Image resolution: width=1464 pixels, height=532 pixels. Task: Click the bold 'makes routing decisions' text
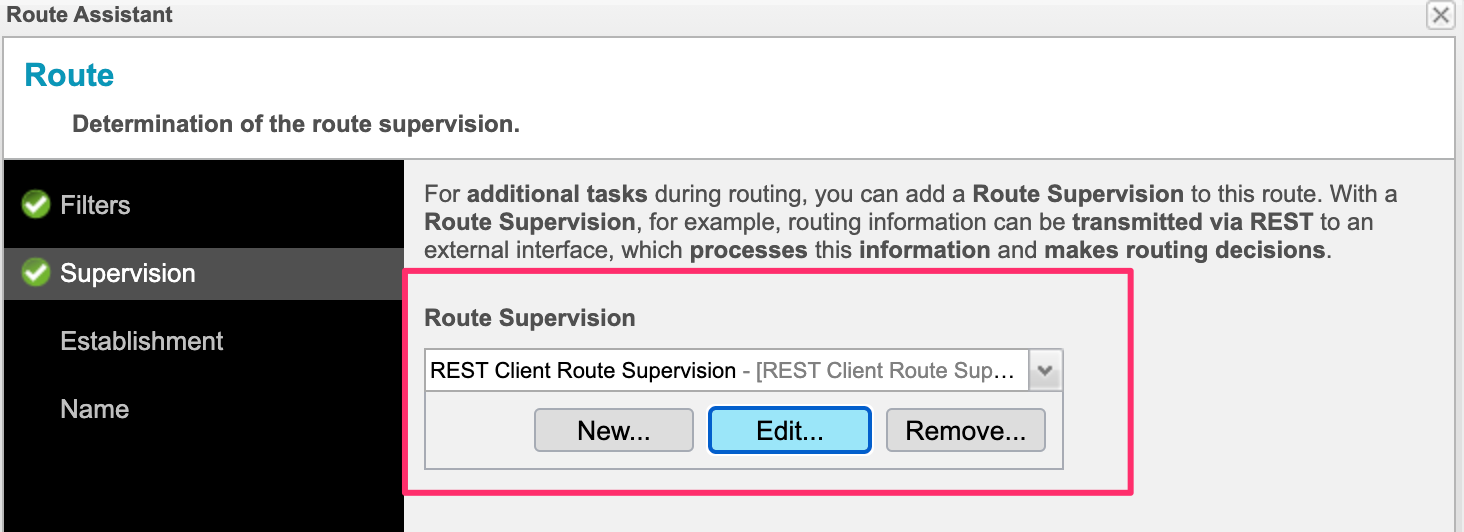[1185, 250]
